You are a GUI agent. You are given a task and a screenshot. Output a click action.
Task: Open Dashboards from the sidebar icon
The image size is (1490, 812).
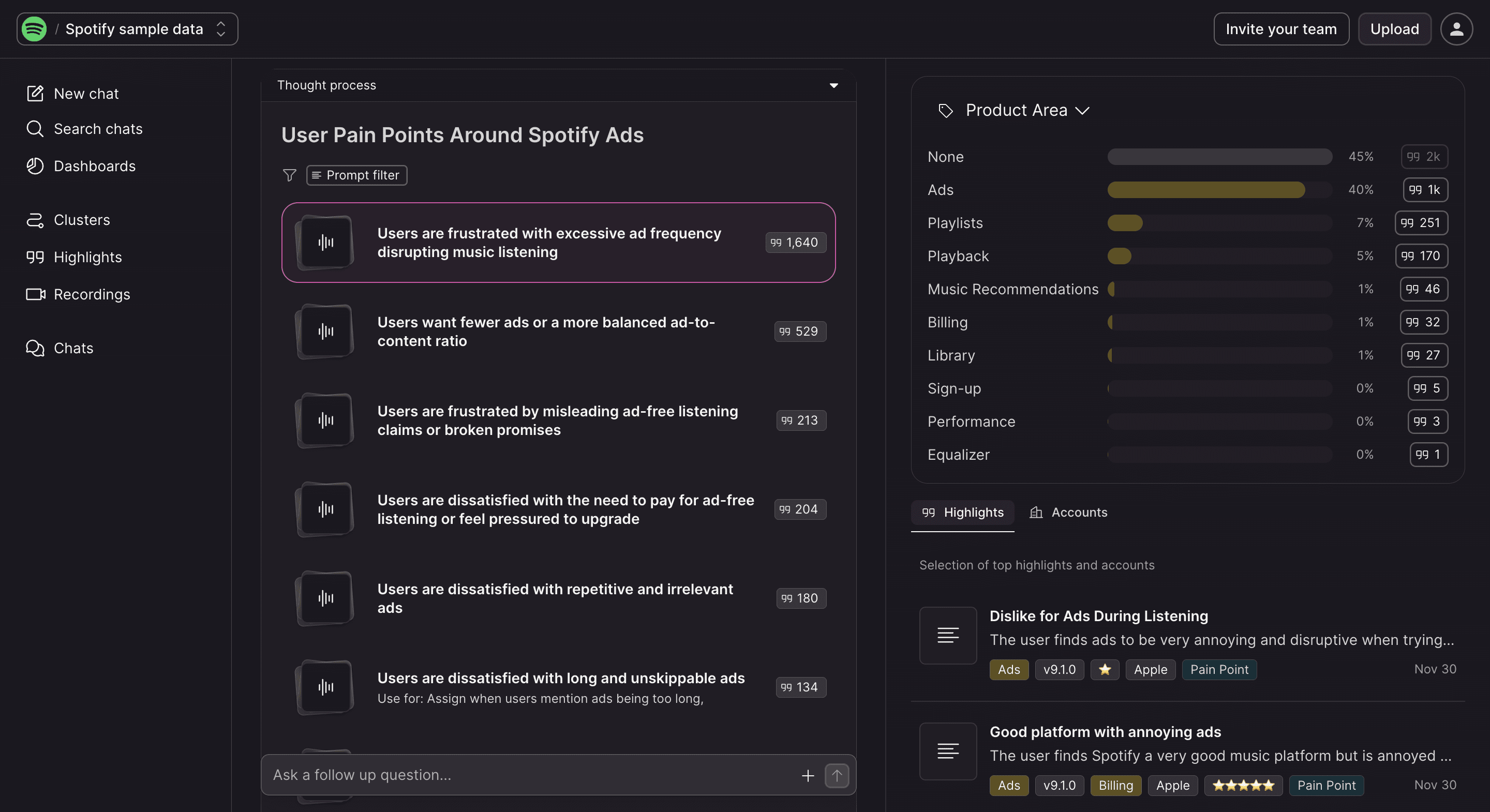pyautogui.click(x=35, y=166)
